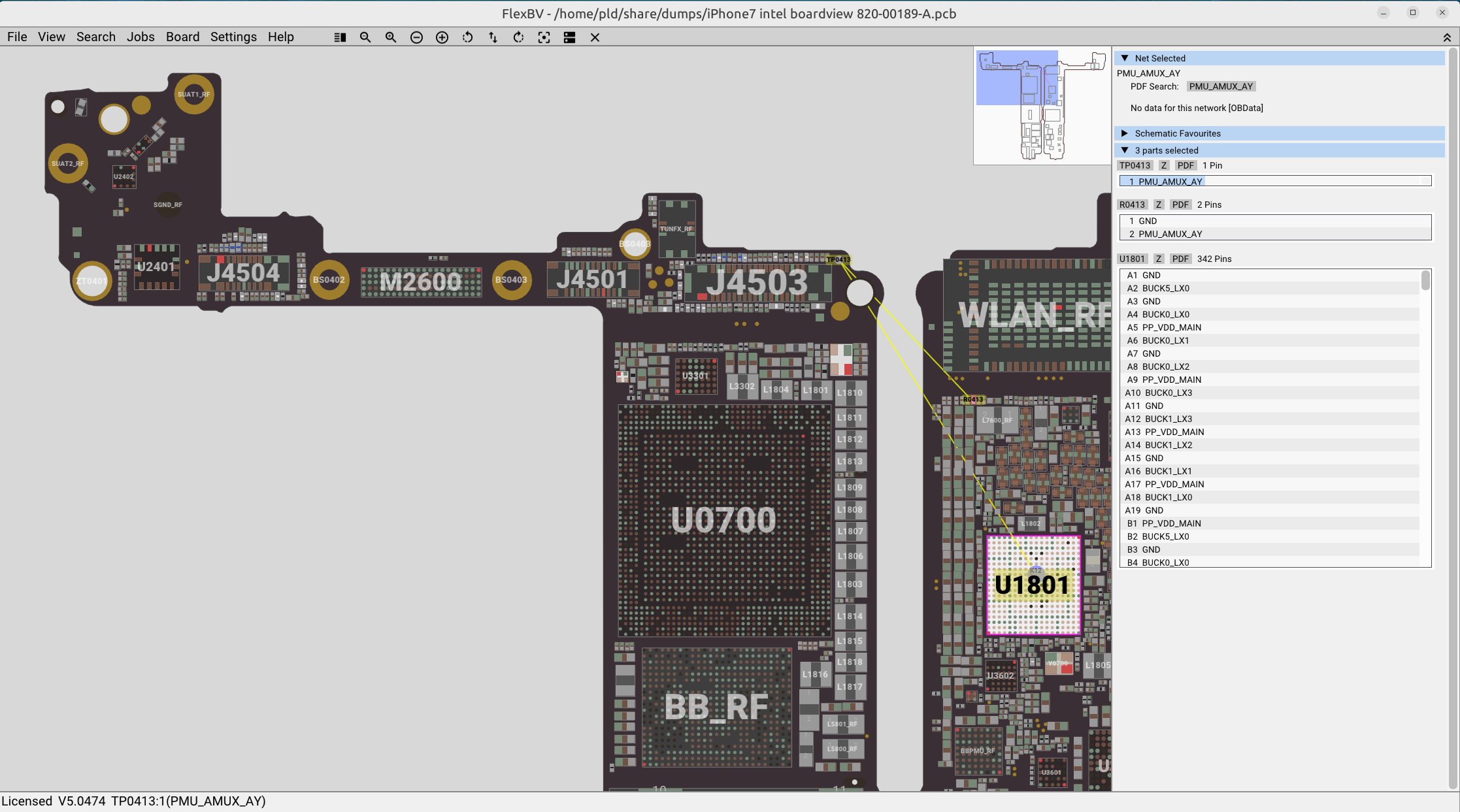Viewport: 1460px width, 812px height.
Task: Click the Z button next to TP0413
Action: click(1164, 165)
